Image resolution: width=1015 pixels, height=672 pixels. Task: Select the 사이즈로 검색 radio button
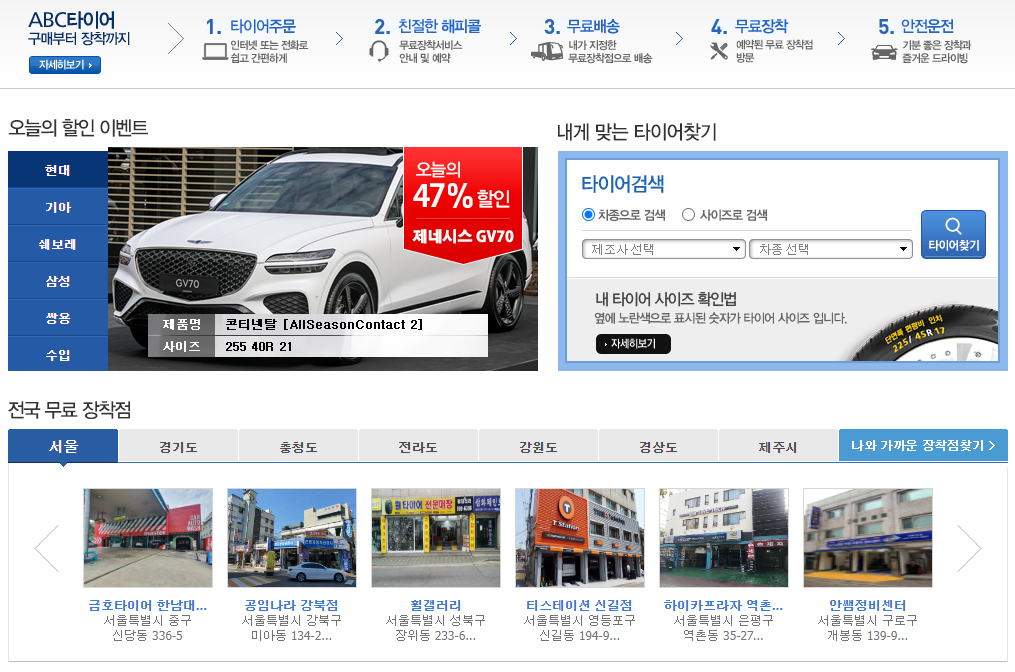tap(689, 214)
